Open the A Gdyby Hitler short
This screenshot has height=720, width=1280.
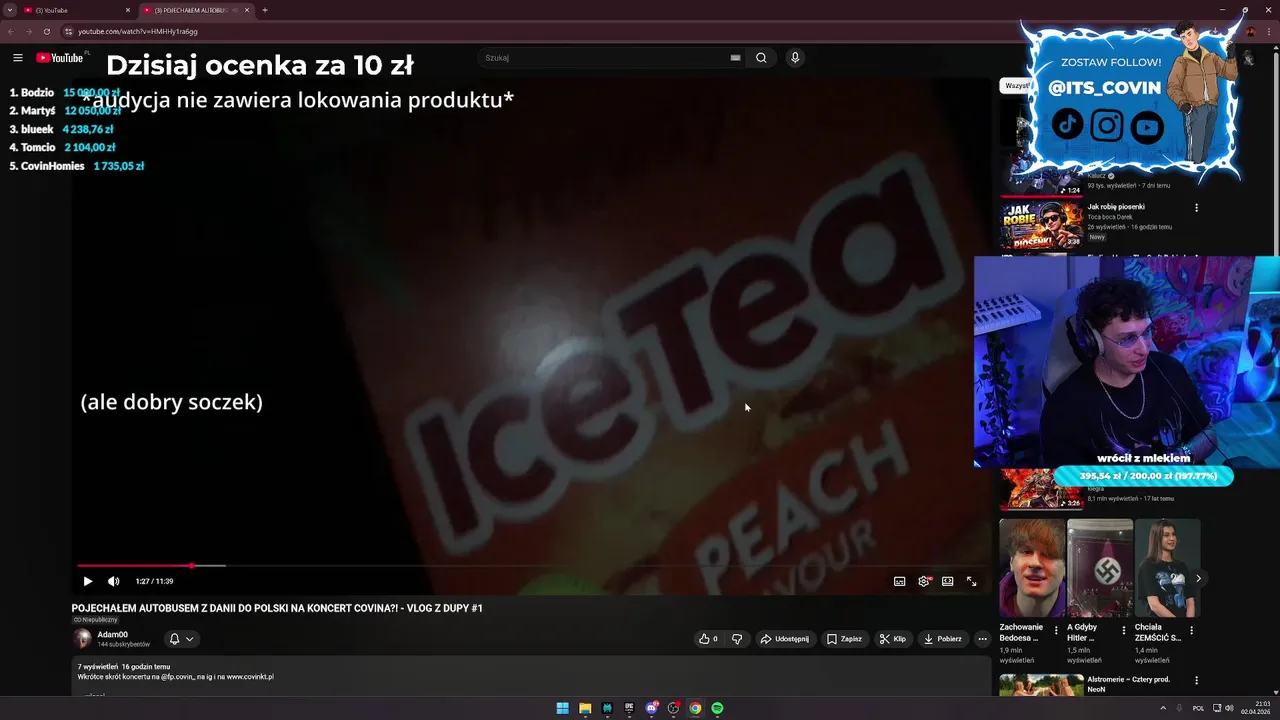click(1100, 567)
